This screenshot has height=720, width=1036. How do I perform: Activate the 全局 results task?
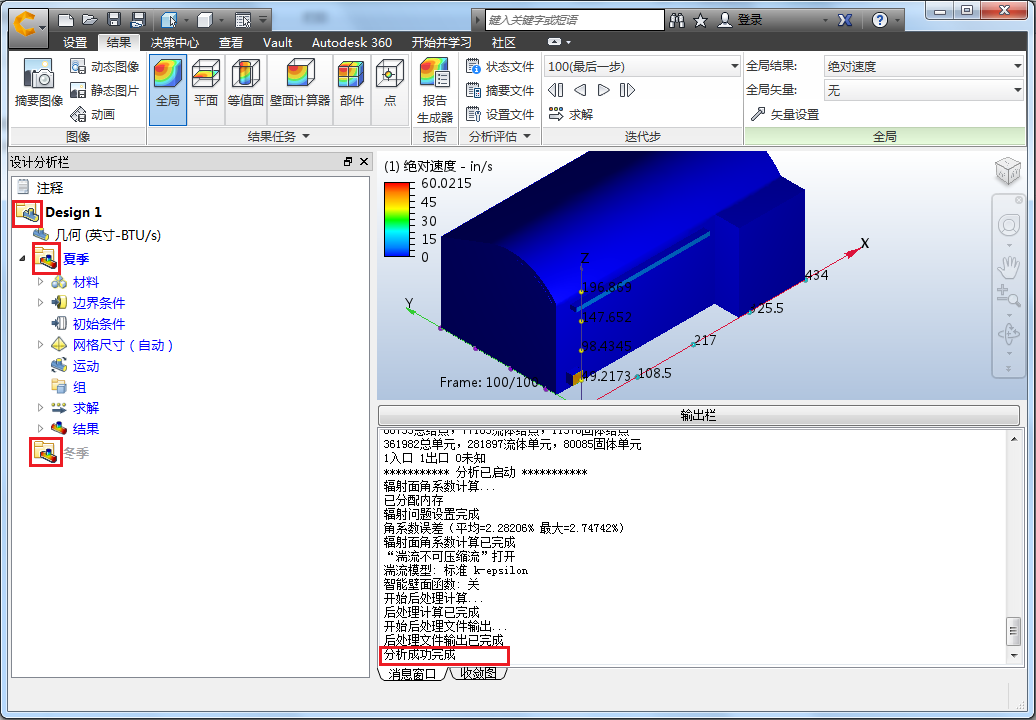tap(168, 89)
